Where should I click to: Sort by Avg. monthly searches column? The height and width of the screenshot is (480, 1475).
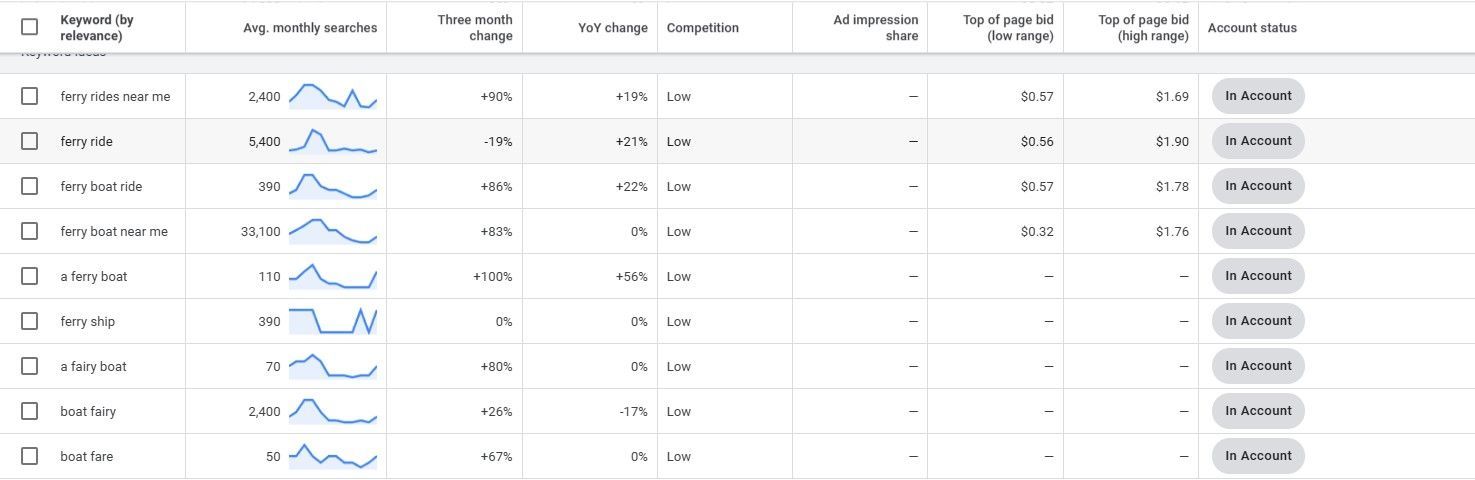(x=310, y=28)
